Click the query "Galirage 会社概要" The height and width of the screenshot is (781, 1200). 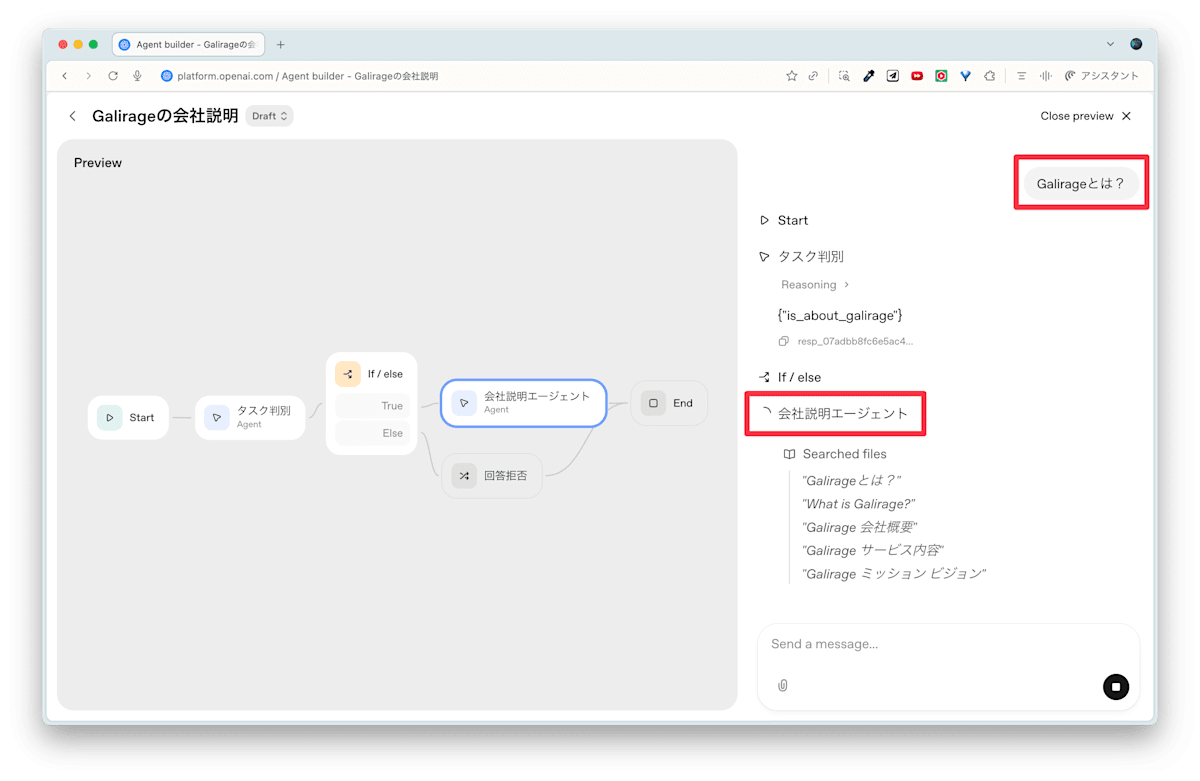[860, 527]
